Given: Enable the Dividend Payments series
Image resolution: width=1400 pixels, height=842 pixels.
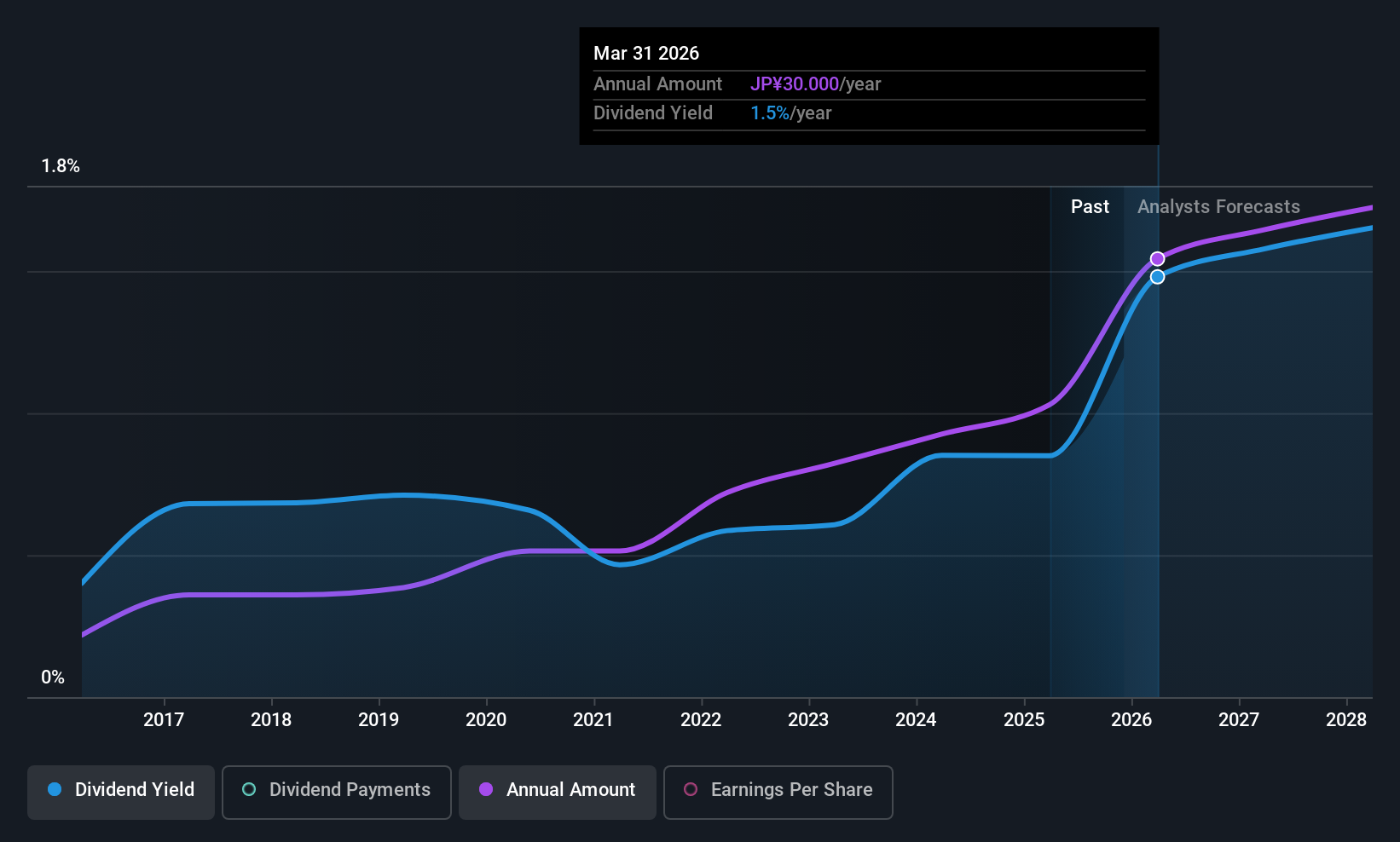Looking at the screenshot, I should (337, 792).
